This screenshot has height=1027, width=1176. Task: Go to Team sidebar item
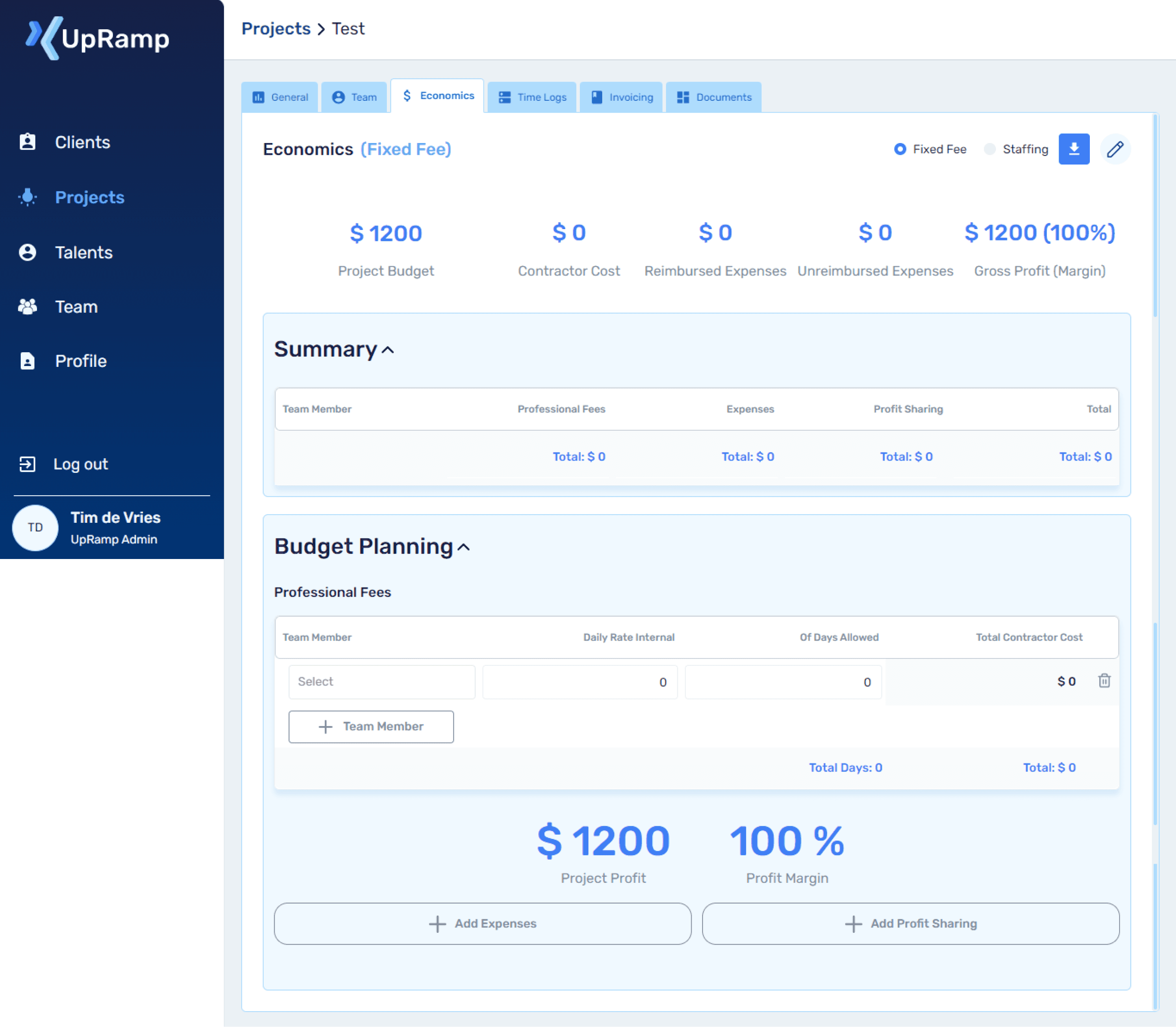[x=76, y=307]
